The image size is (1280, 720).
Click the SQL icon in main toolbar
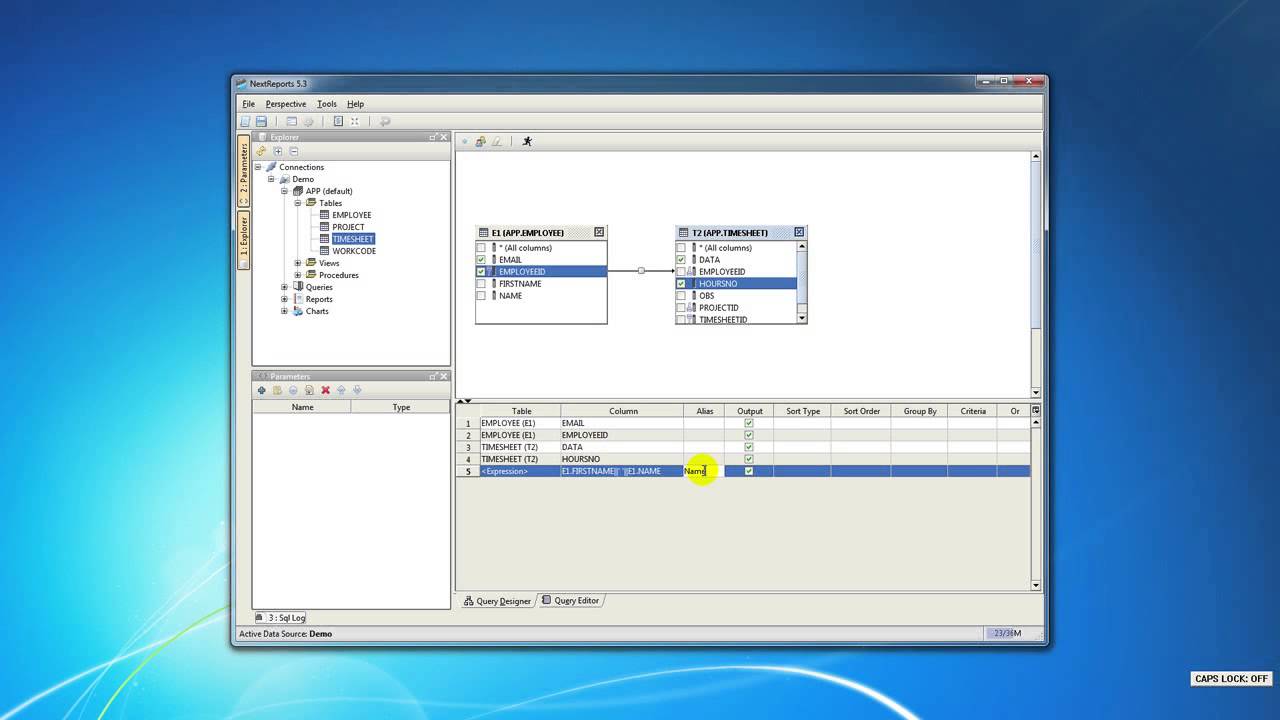(x=338, y=121)
